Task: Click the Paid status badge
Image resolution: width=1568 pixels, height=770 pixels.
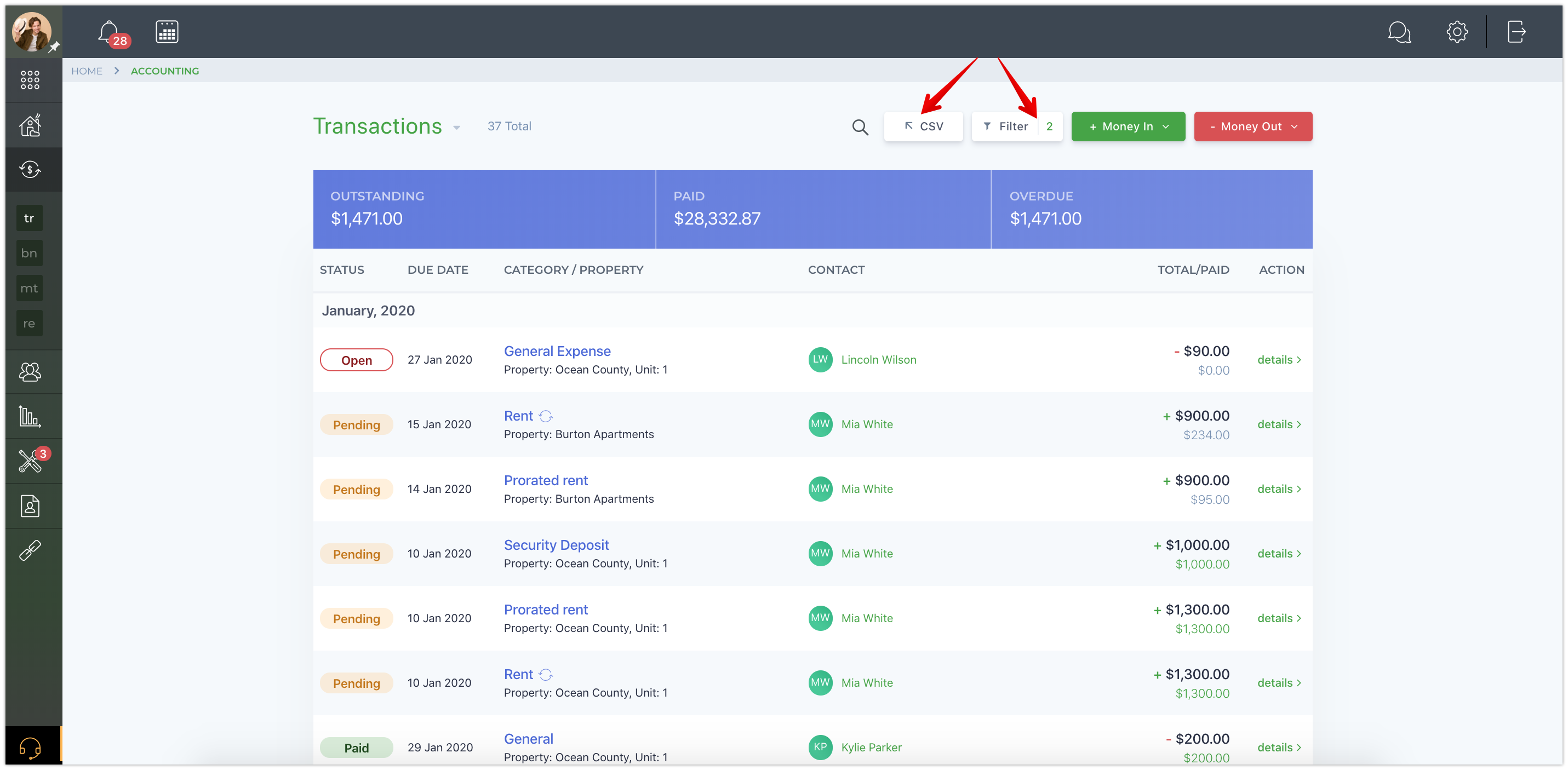Action: point(356,748)
